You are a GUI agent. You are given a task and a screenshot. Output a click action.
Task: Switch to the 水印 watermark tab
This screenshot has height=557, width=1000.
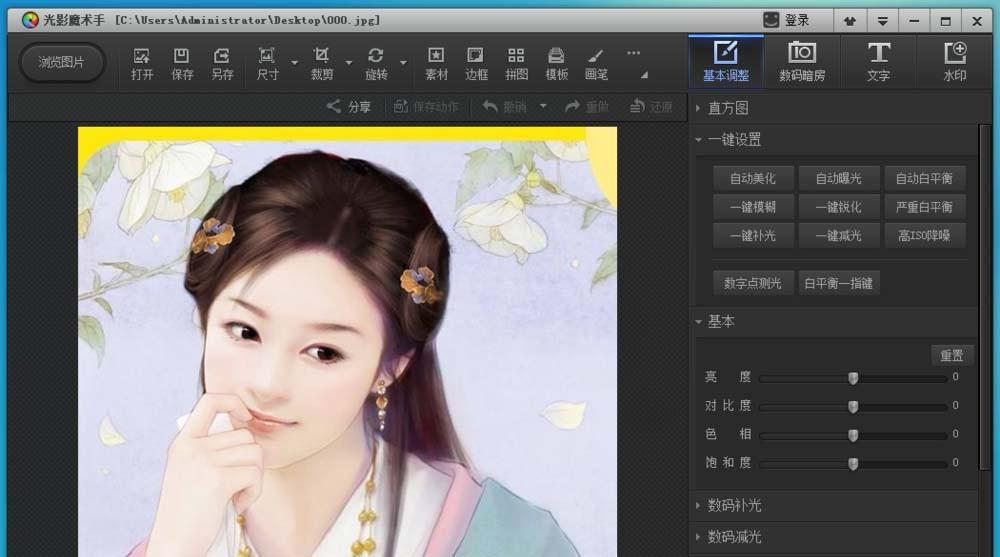(954, 62)
